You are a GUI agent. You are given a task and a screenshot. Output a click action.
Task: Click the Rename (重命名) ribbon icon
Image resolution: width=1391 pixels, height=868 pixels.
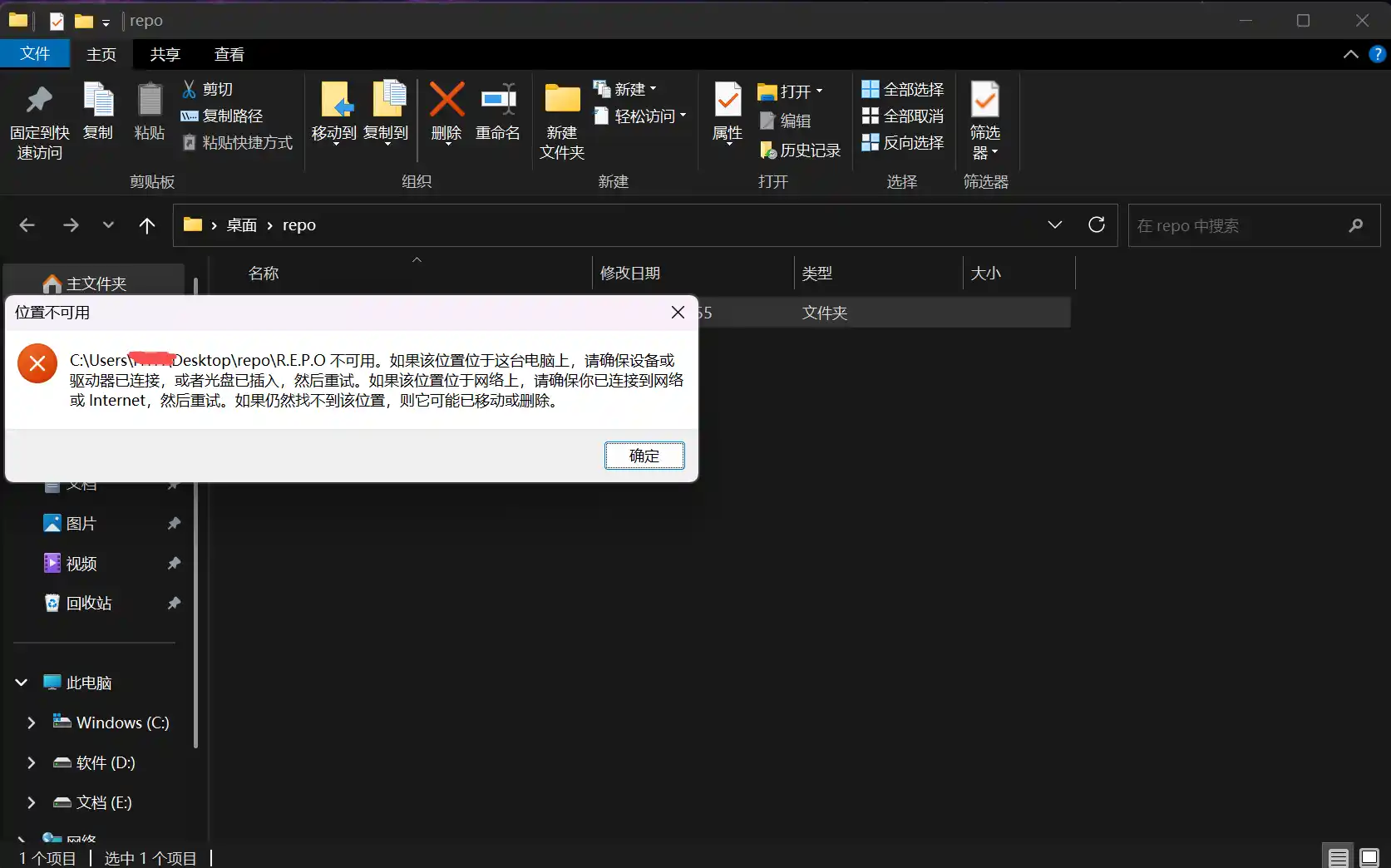pos(498,101)
